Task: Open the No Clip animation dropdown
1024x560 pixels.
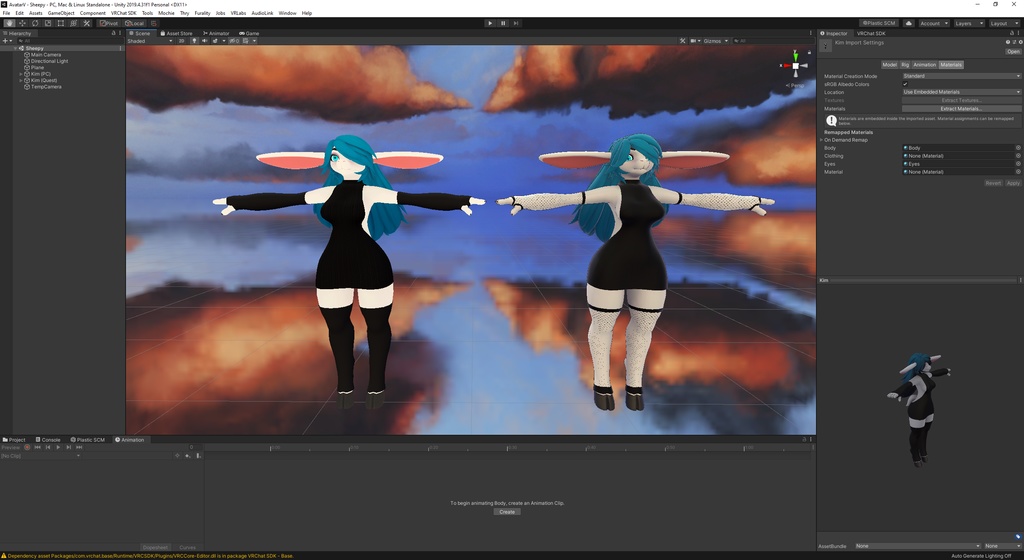Action: [40, 456]
